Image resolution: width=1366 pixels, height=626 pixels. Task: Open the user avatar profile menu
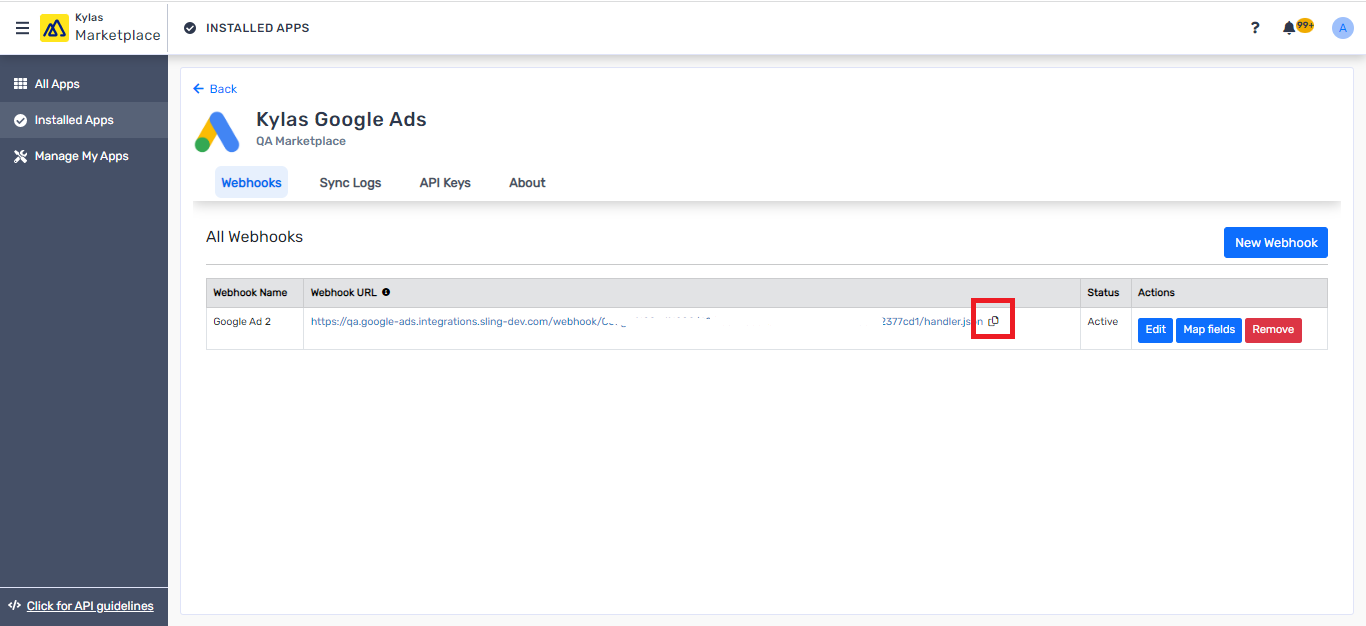(1343, 28)
